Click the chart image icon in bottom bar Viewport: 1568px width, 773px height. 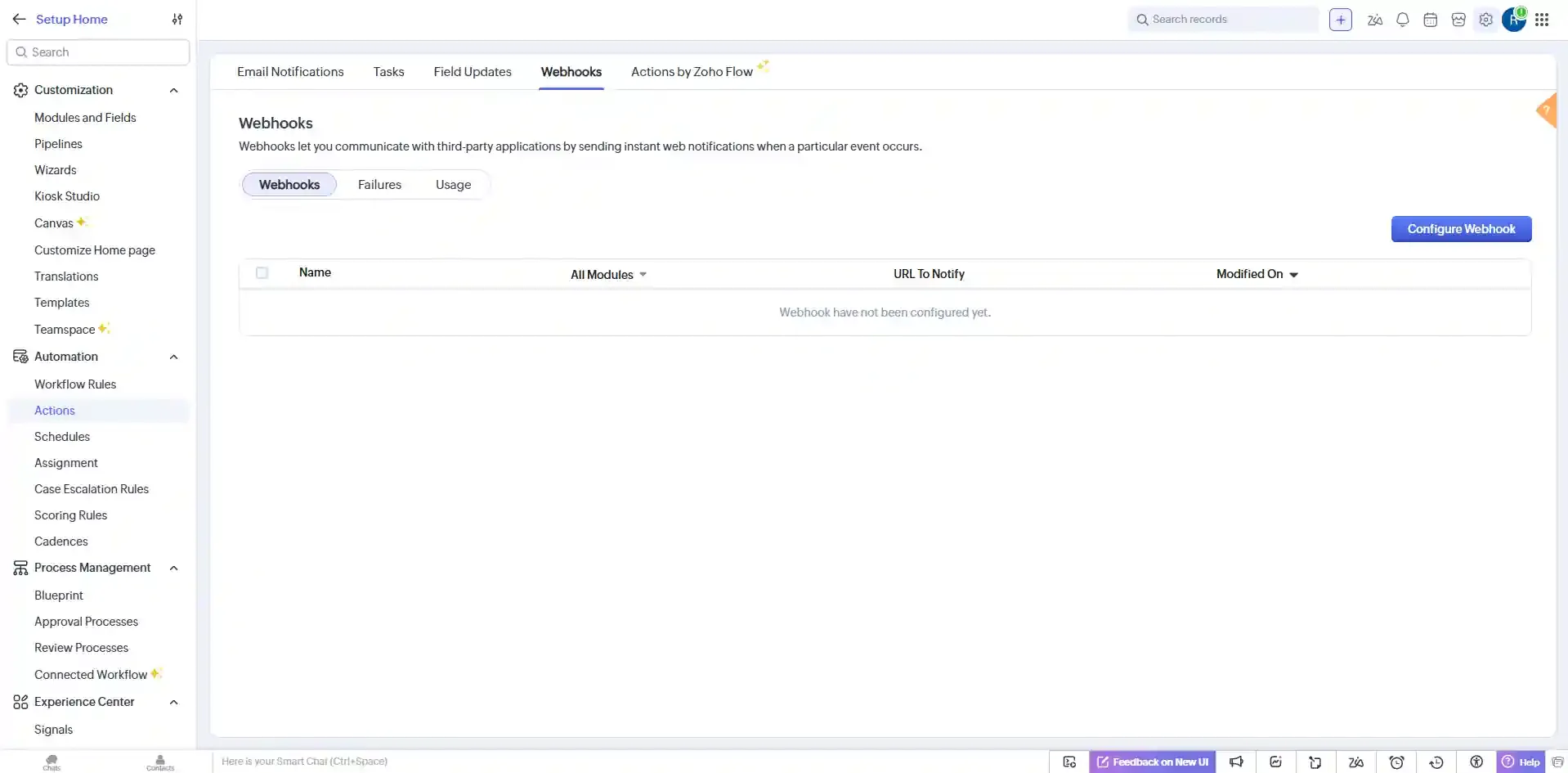point(1276,762)
